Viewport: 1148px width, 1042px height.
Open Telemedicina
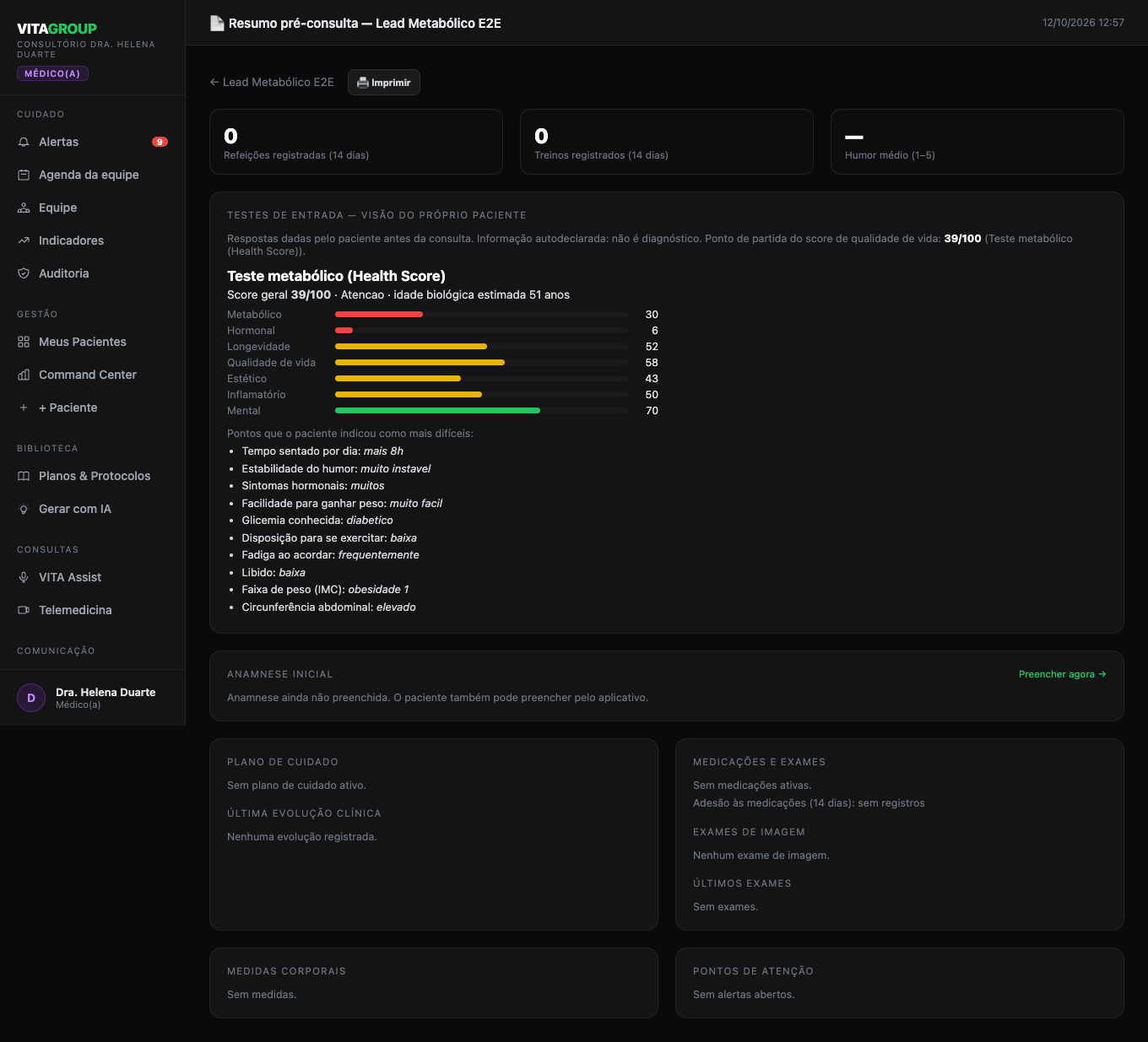tap(93, 610)
